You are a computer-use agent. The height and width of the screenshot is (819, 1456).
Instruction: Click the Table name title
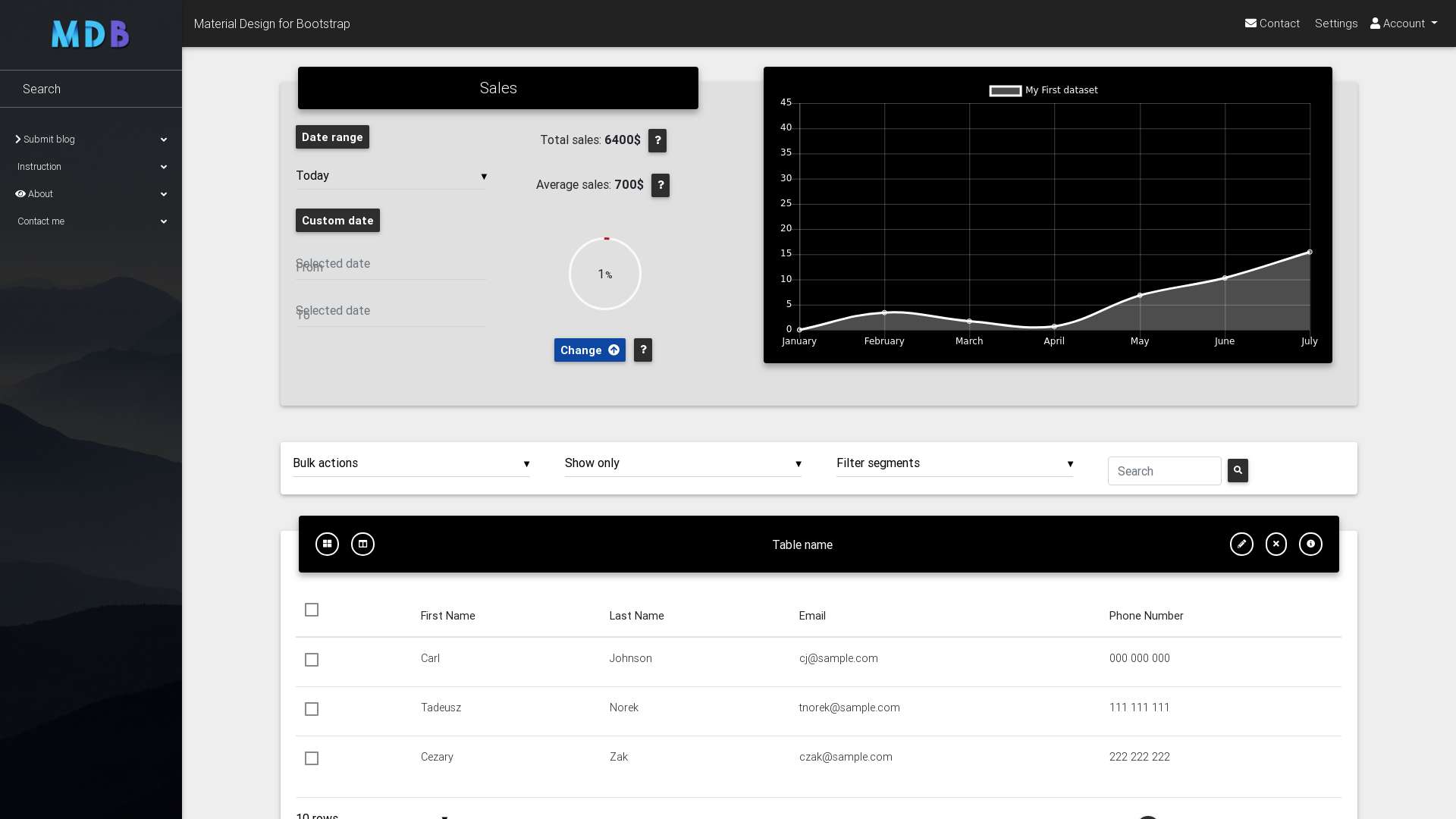(x=802, y=544)
